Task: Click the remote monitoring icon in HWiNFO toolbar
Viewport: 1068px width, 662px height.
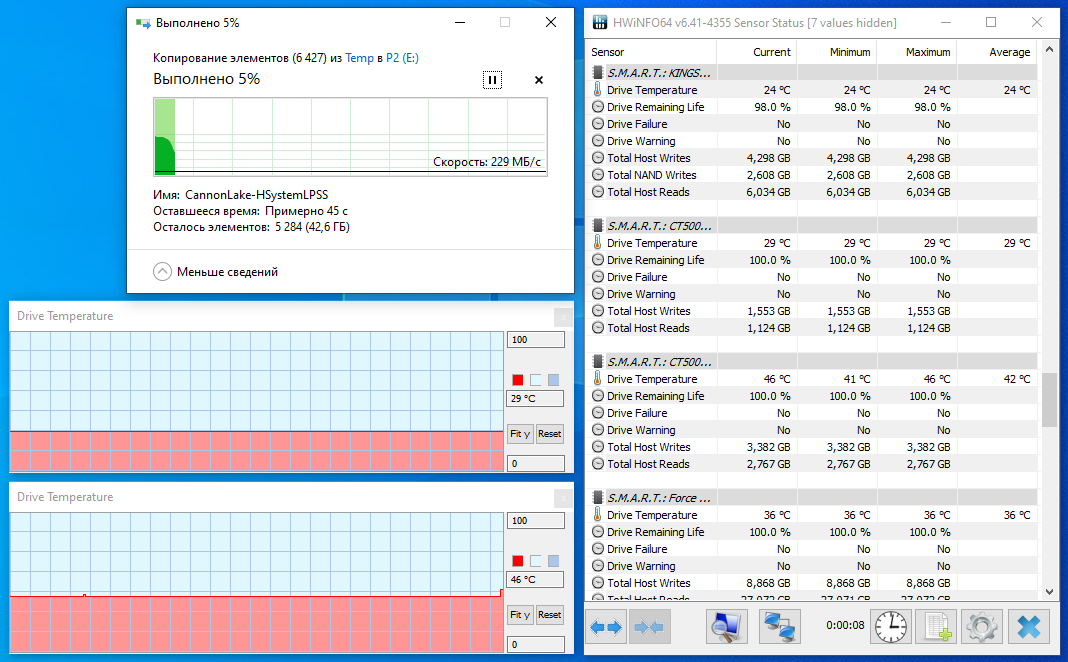Action: (779, 626)
